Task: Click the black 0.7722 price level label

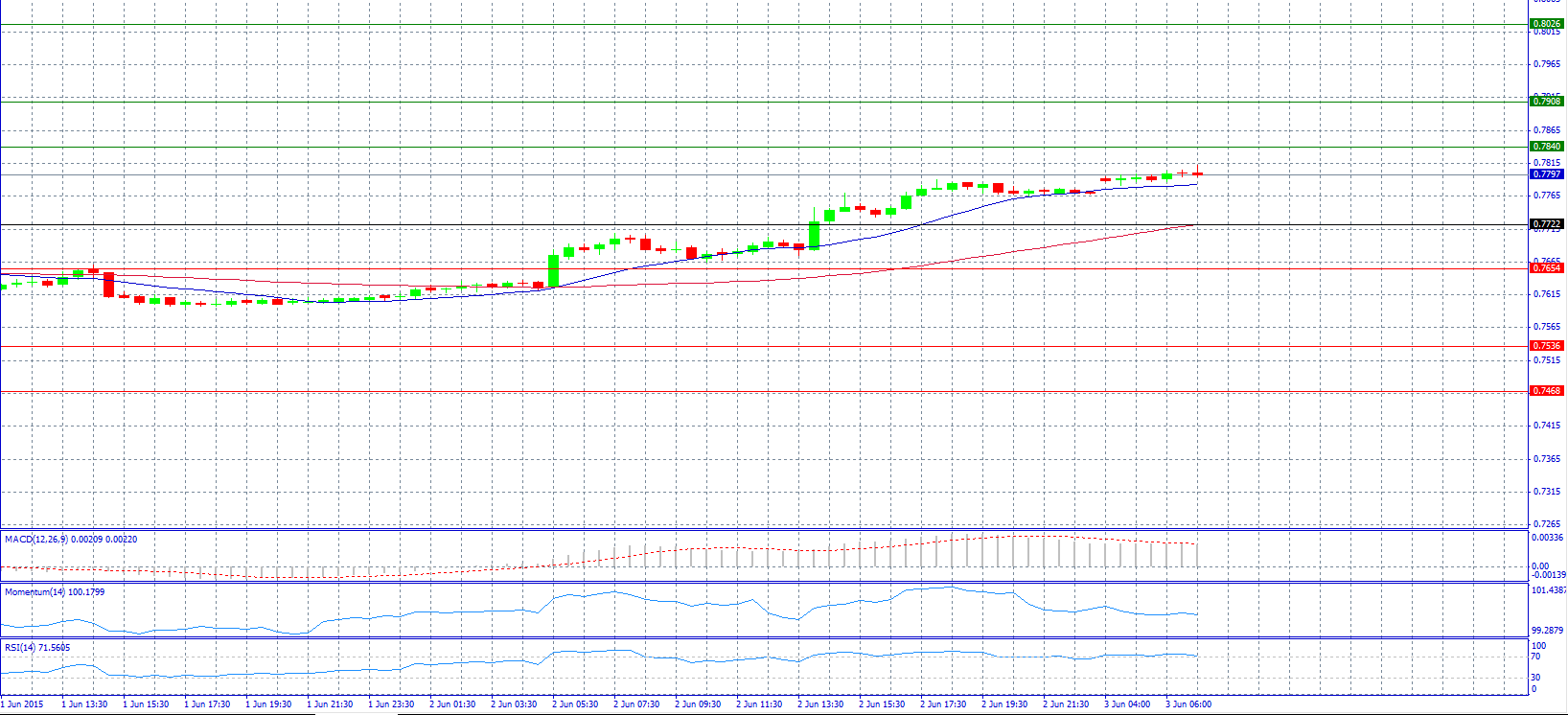Action: coord(1547,224)
